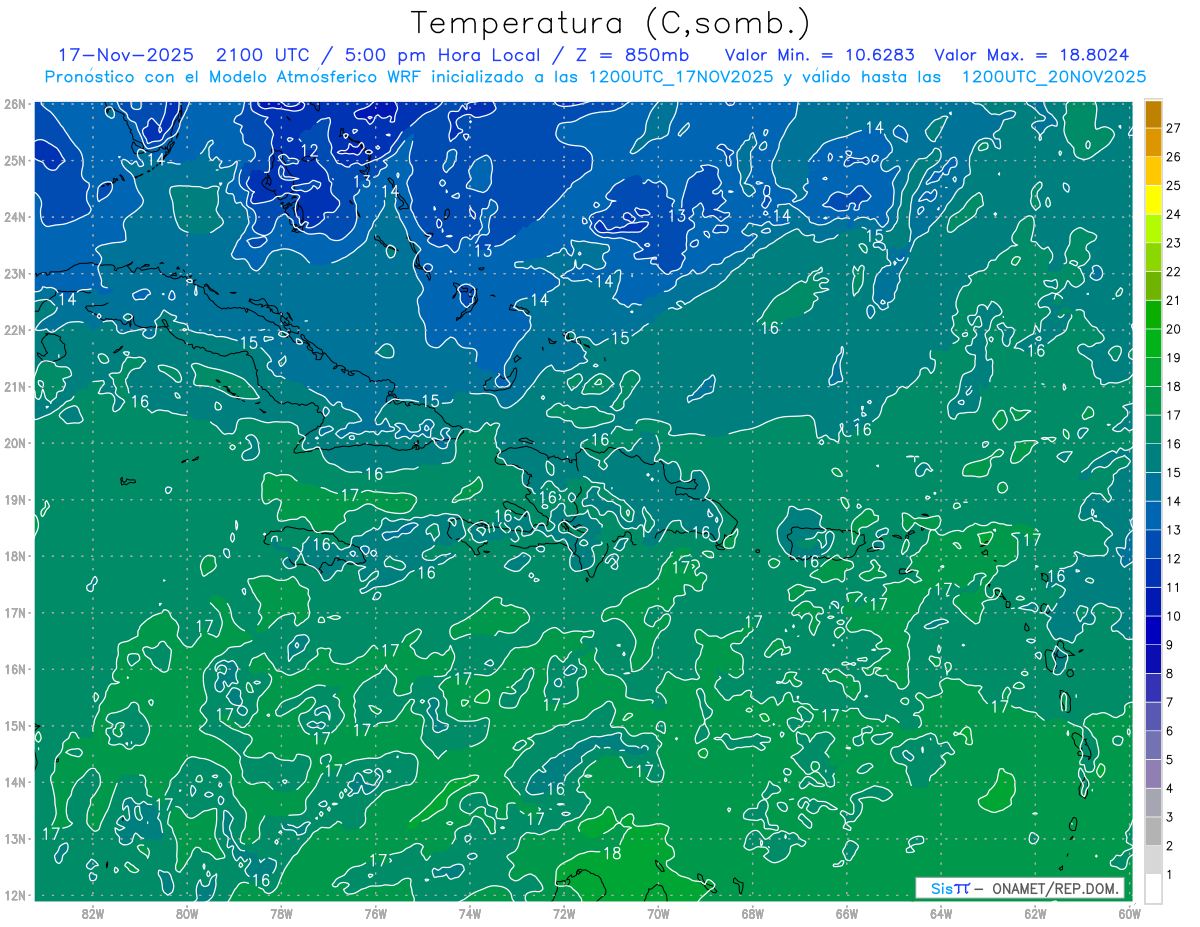Click the "19N" latitude axis label
The image size is (1200, 927).
tap(14, 499)
